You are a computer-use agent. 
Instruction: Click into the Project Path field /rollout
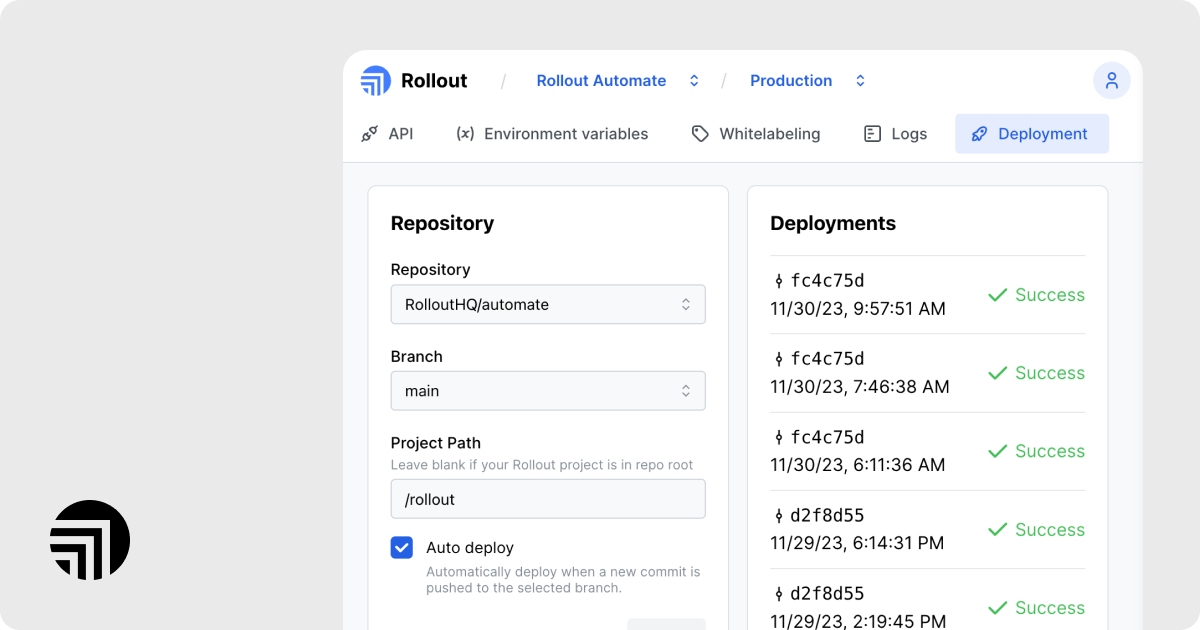[548, 499]
